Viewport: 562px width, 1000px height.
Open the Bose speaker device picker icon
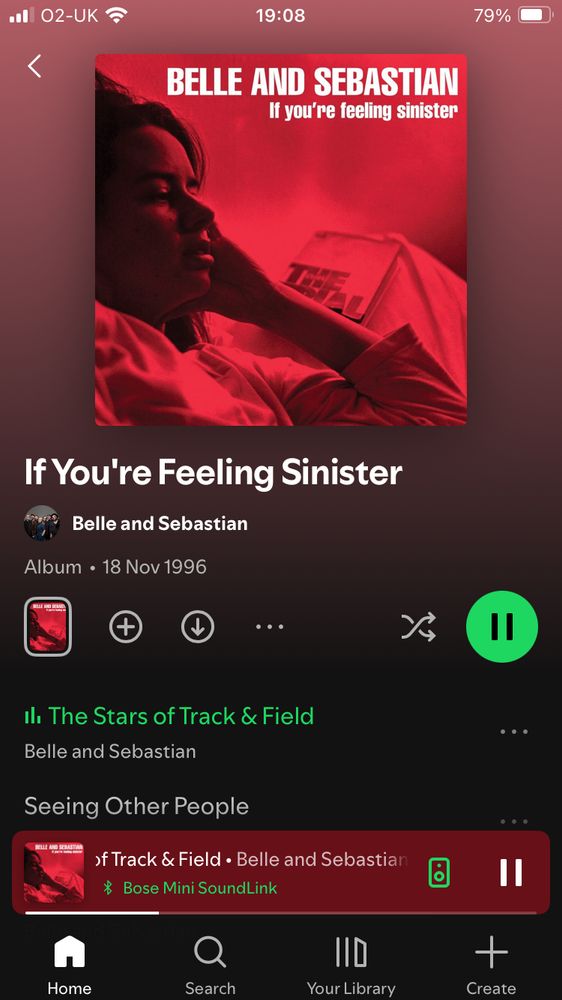pos(439,872)
